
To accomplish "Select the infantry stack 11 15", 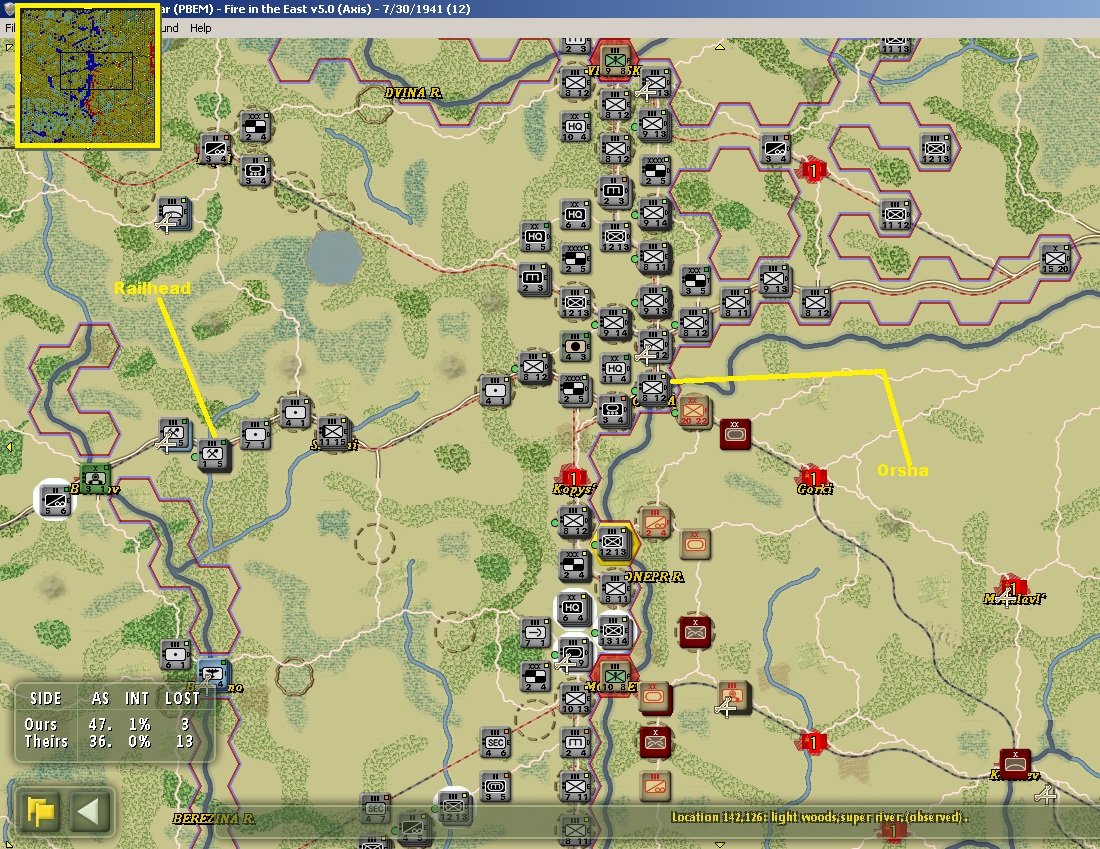I will 333,433.
